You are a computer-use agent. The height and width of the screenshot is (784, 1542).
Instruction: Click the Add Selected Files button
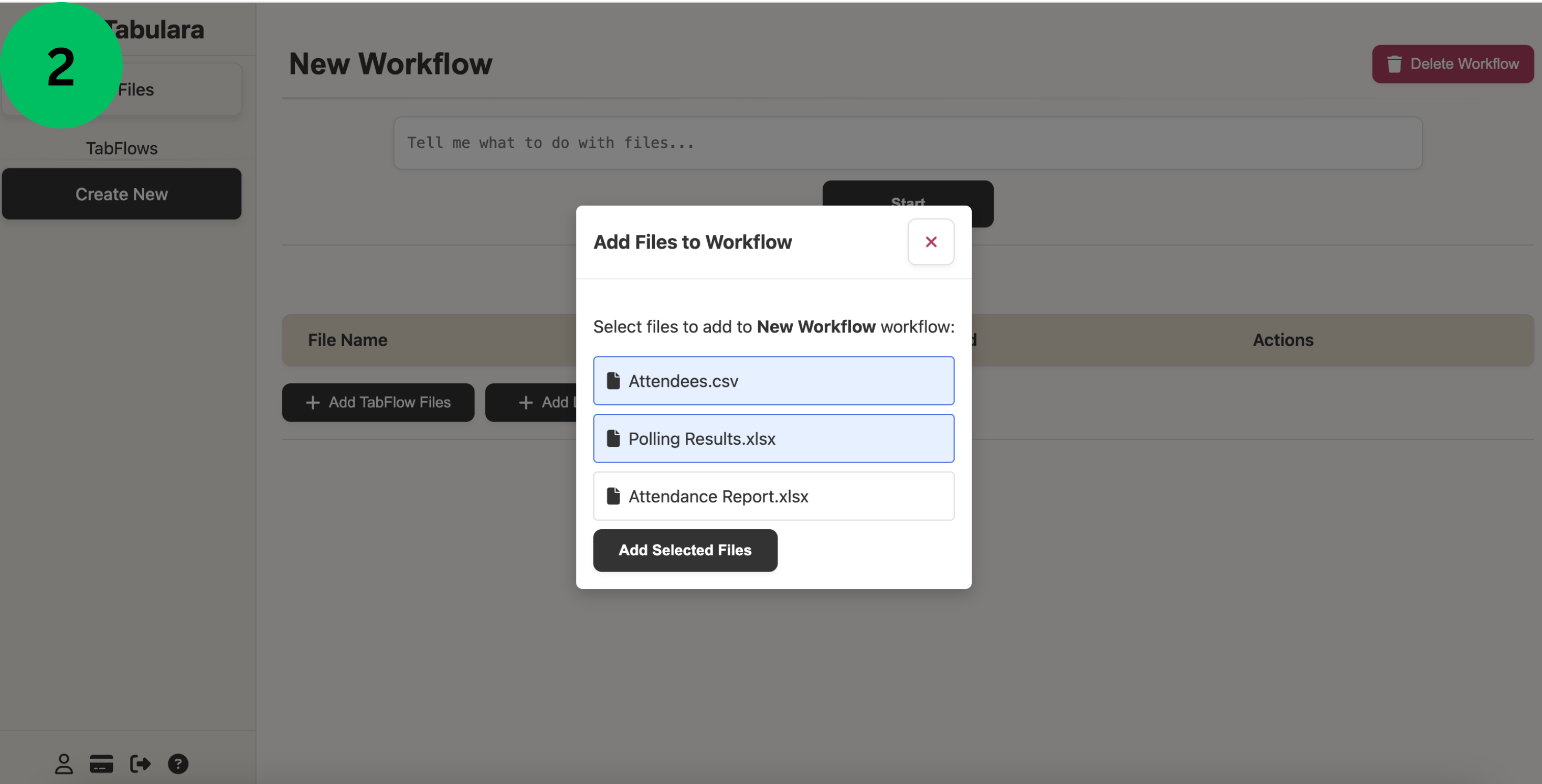(x=685, y=550)
